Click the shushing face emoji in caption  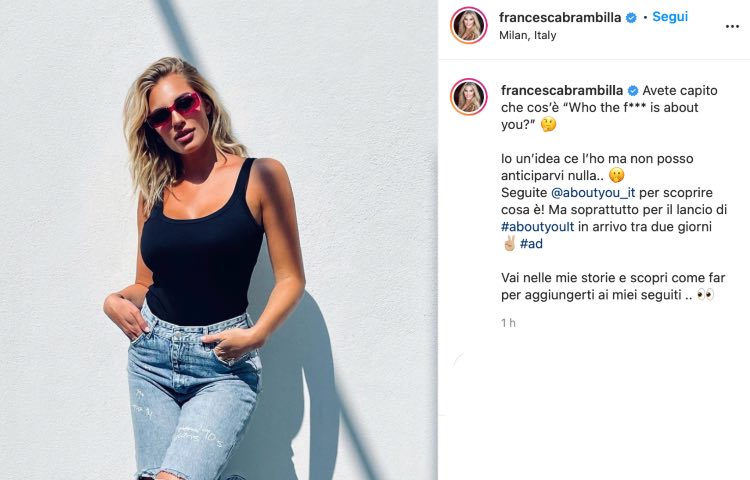[x=617, y=175]
